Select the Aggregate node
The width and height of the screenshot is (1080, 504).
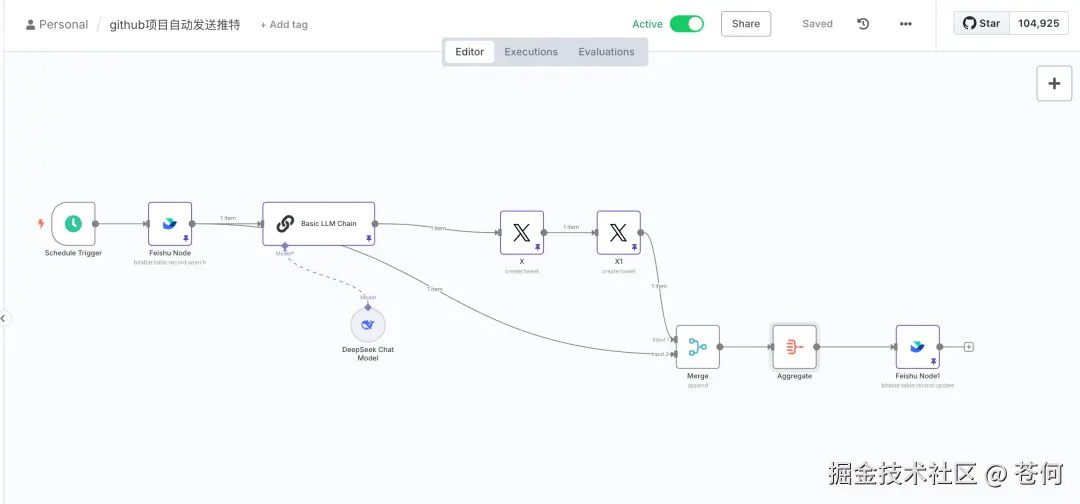click(x=795, y=347)
